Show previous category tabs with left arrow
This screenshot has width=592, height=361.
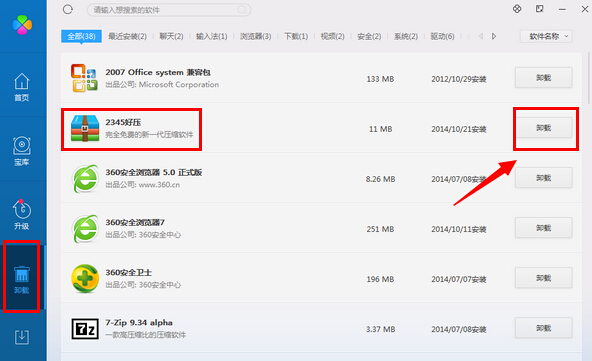point(481,36)
